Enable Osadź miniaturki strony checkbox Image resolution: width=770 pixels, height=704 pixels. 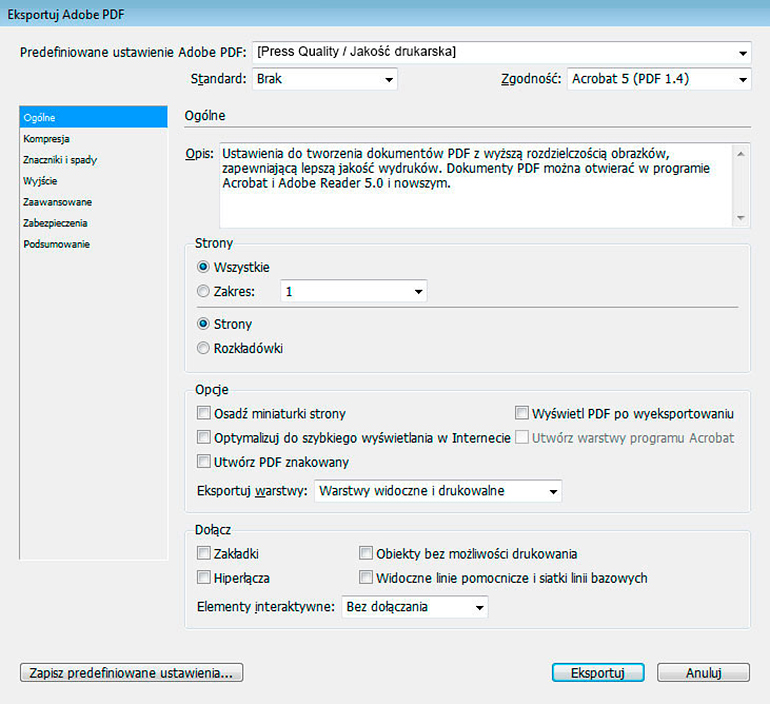point(203,413)
